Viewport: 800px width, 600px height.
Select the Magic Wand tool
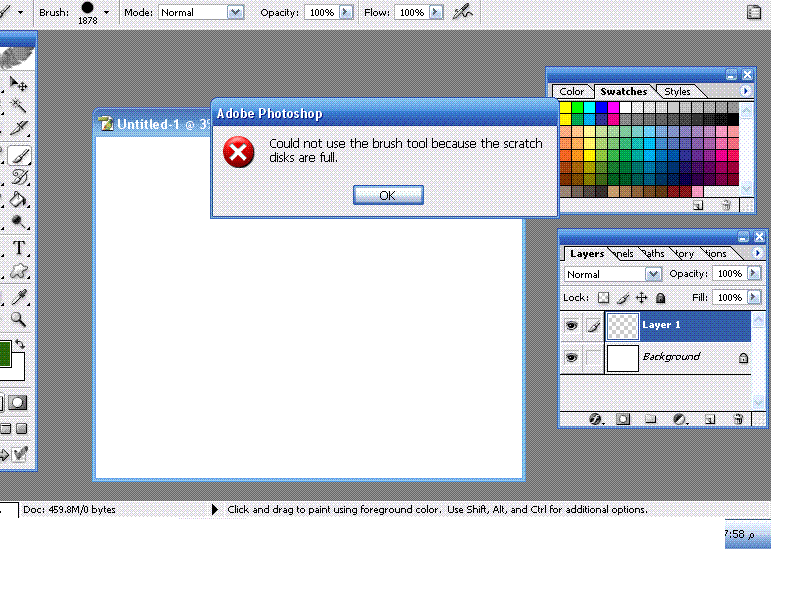[x=18, y=106]
